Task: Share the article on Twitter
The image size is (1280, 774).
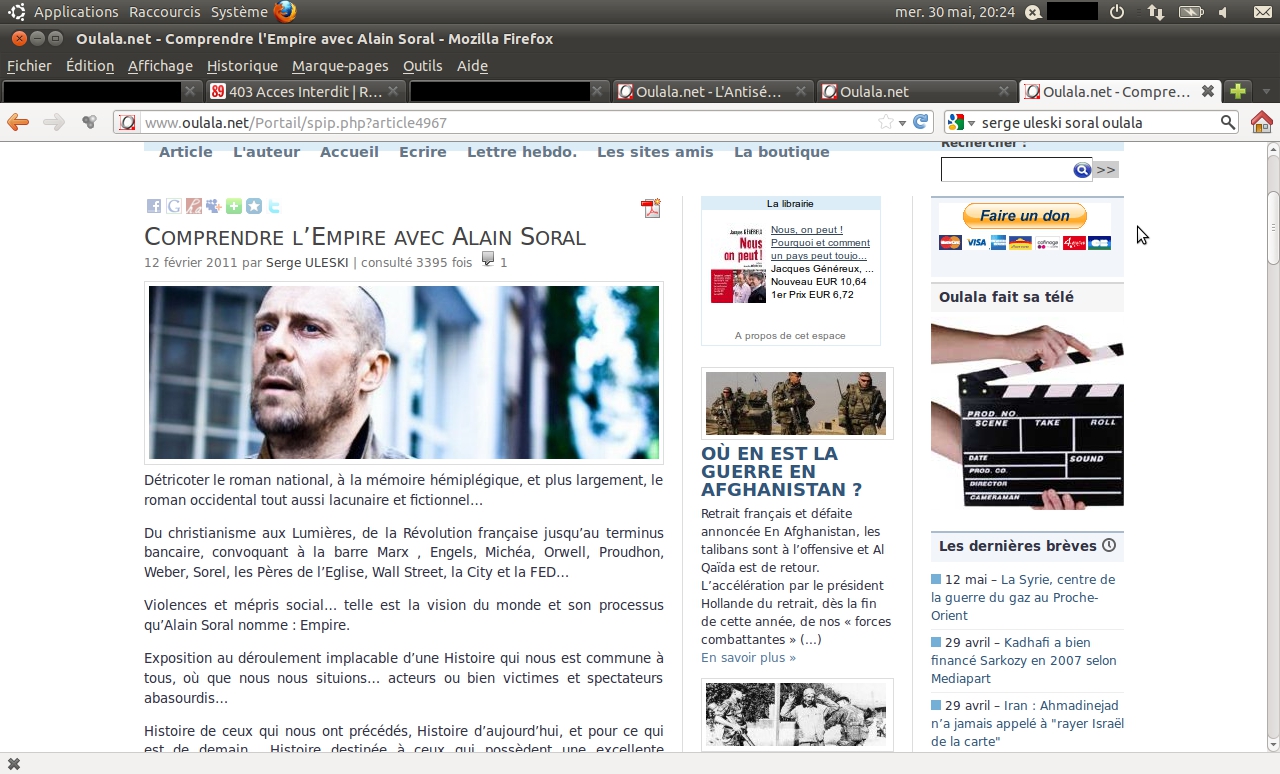Action: tap(274, 206)
